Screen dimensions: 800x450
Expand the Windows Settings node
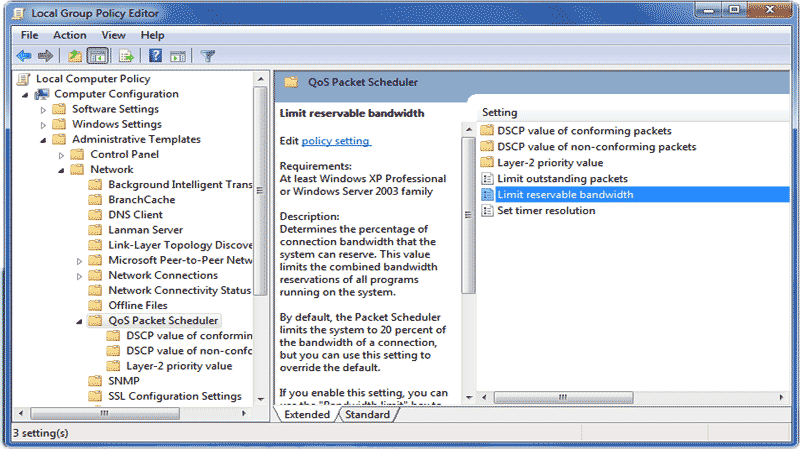tap(43, 125)
